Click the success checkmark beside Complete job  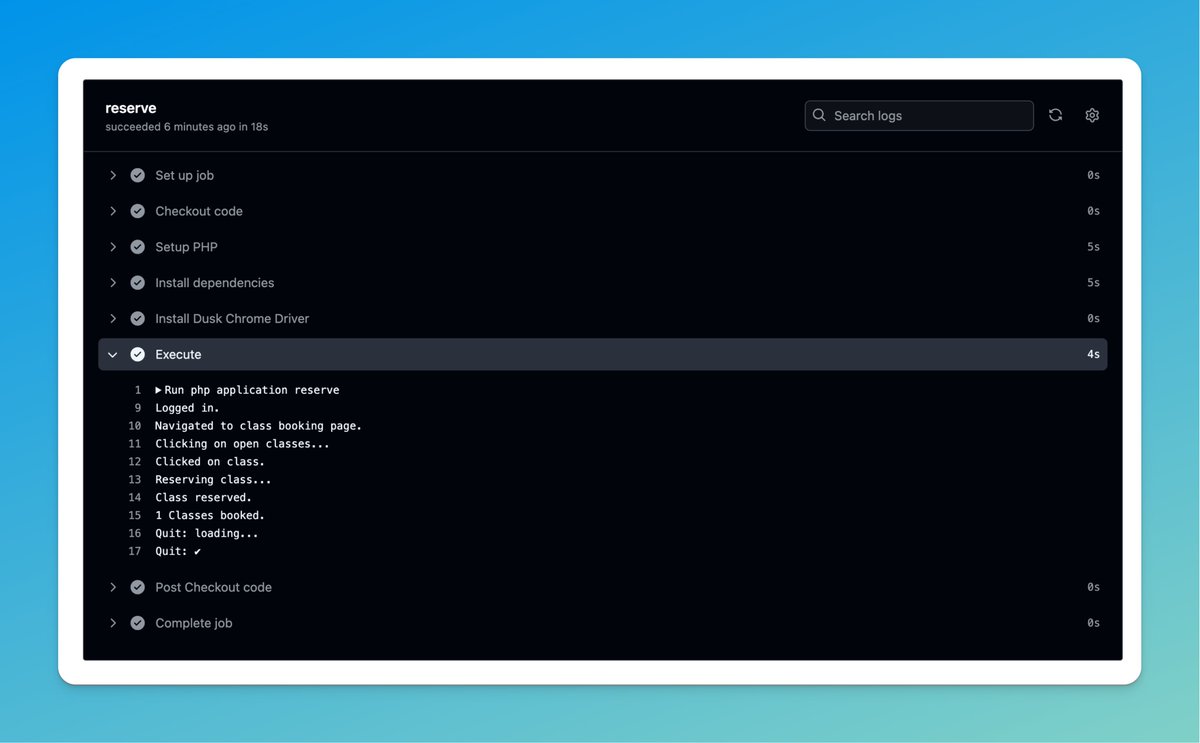point(138,623)
